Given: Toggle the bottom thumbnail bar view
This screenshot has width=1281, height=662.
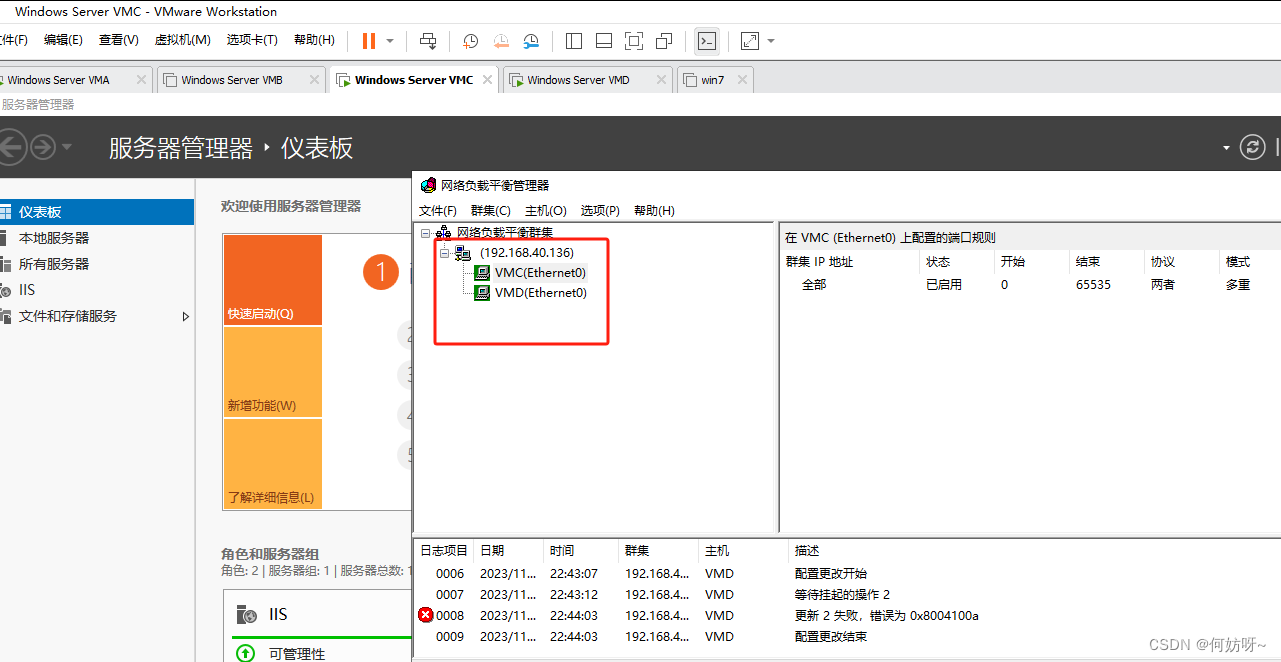Looking at the screenshot, I should click(x=603, y=41).
